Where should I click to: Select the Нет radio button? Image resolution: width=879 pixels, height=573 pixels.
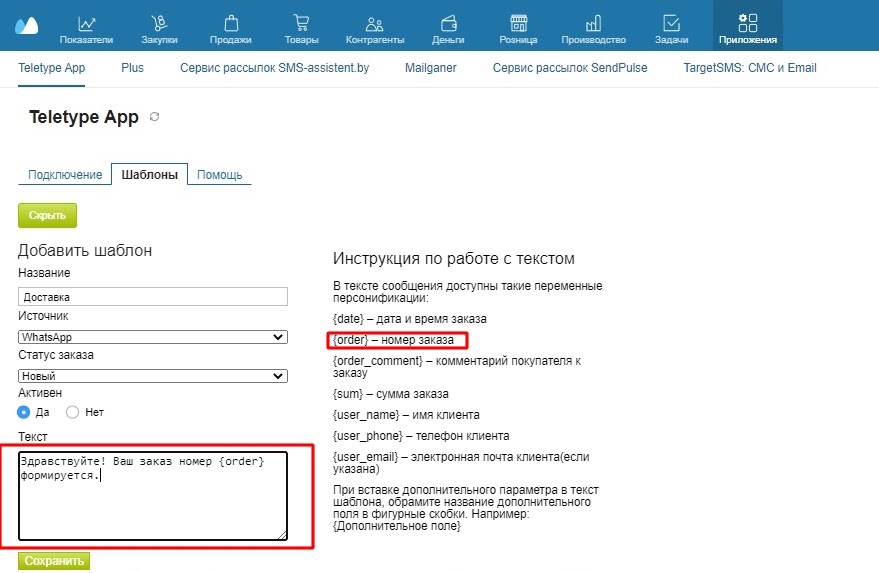[x=72, y=412]
